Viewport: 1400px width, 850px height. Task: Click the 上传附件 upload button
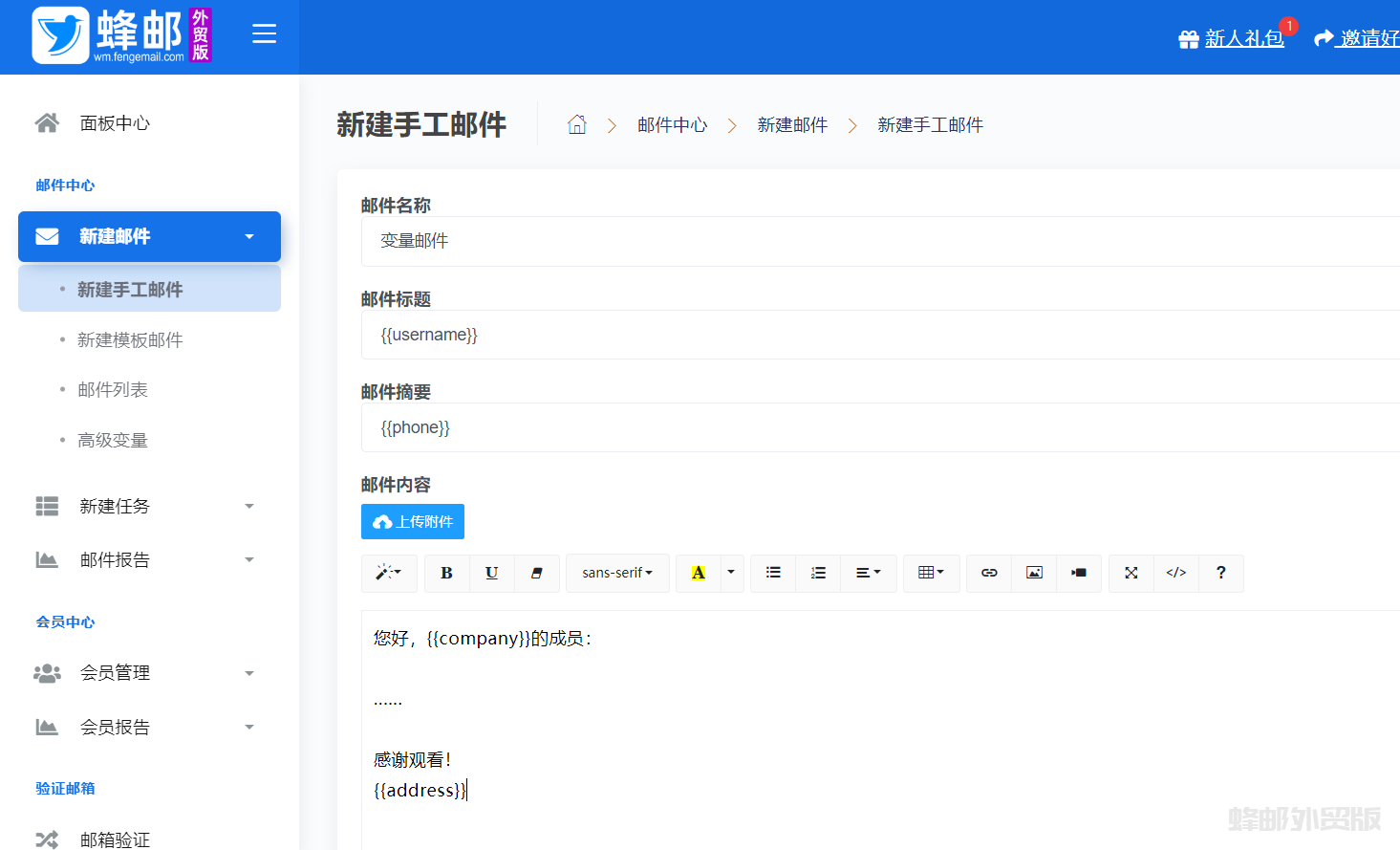click(413, 521)
